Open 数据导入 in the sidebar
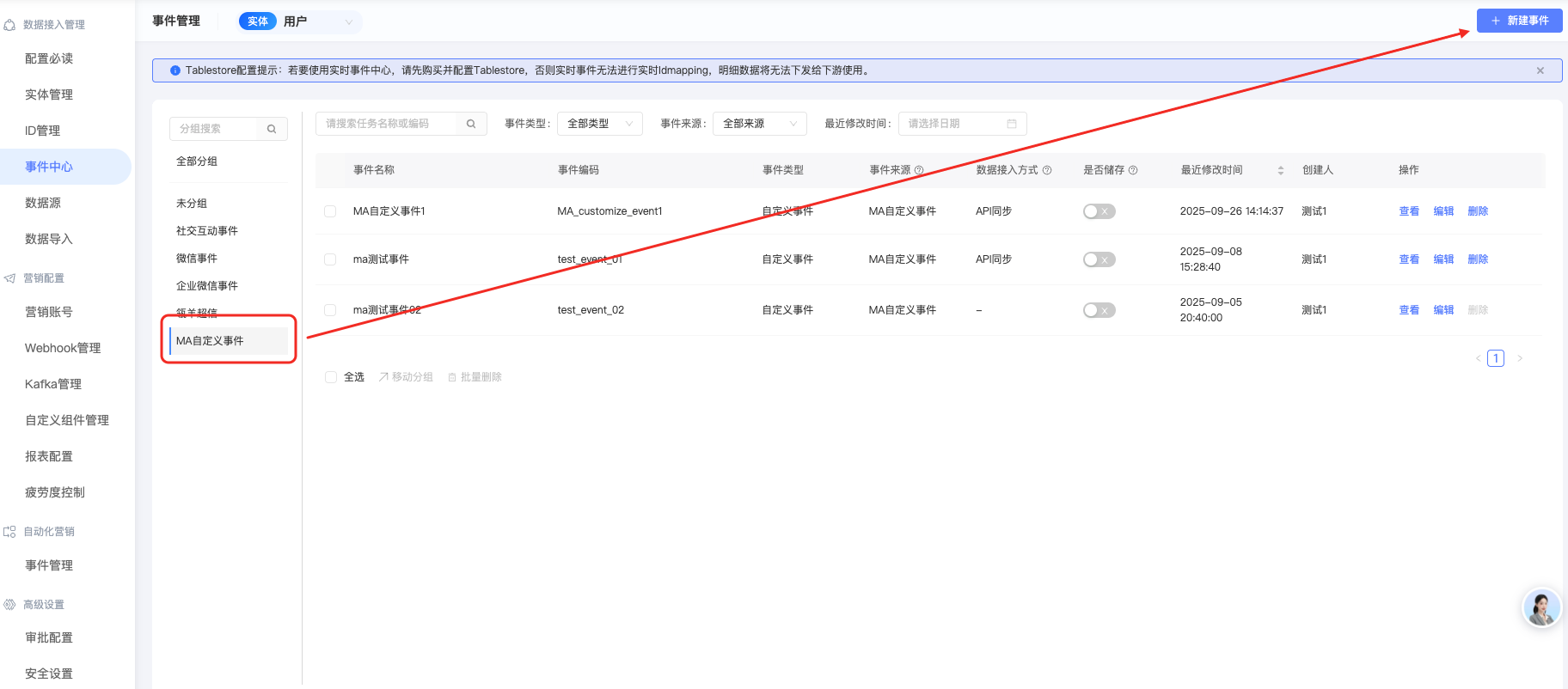1568x689 pixels. click(49, 239)
